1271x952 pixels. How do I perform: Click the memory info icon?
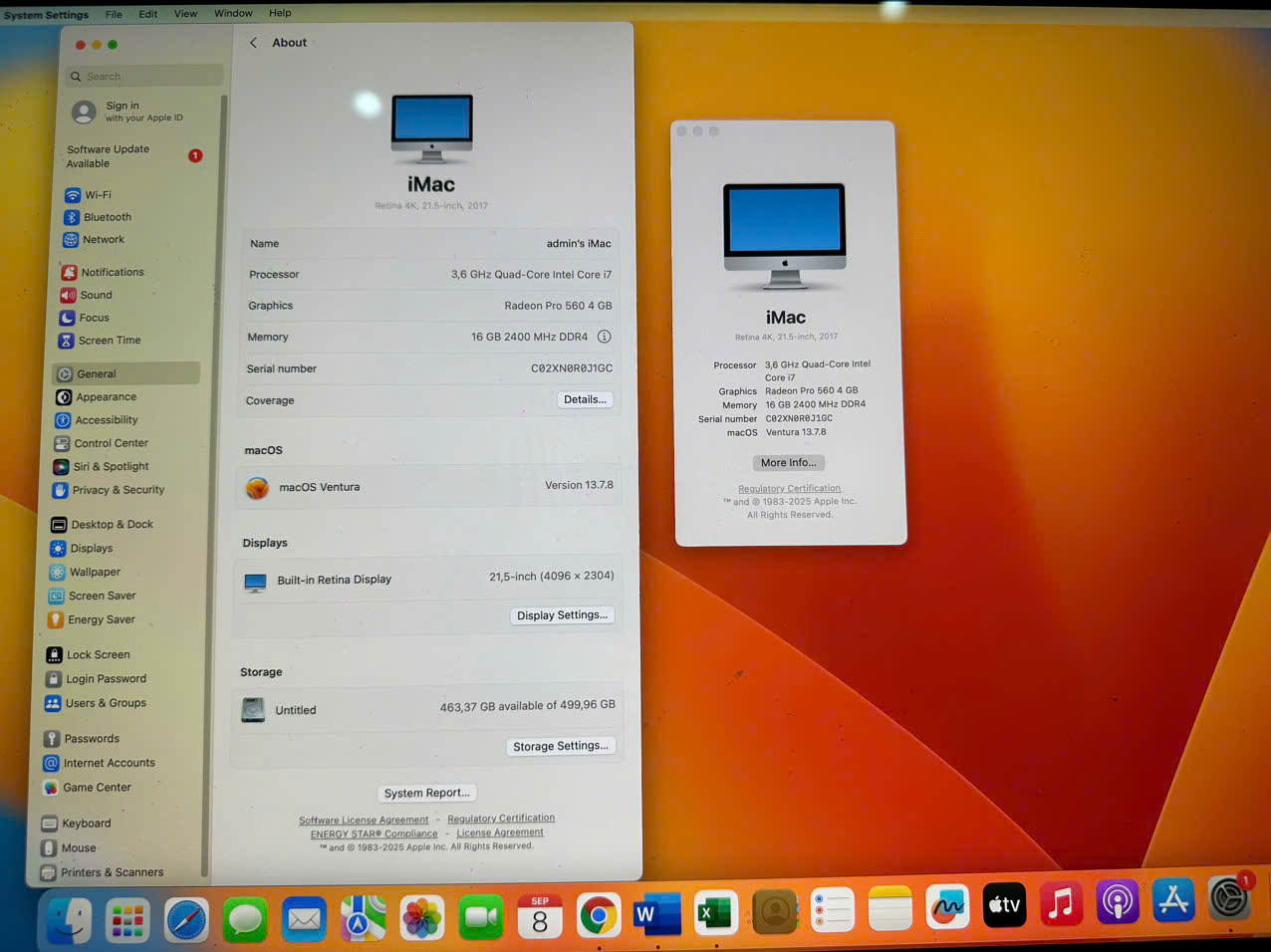click(604, 337)
